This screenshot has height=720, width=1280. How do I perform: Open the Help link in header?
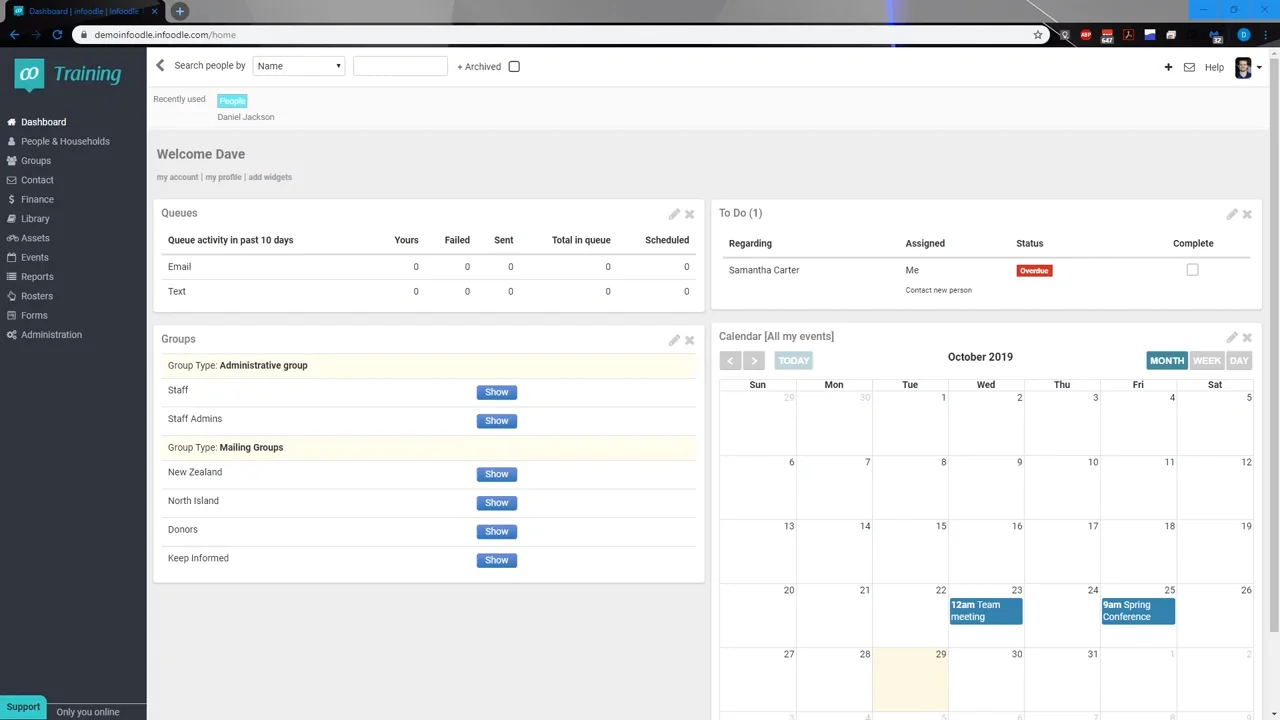click(1214, 67)
